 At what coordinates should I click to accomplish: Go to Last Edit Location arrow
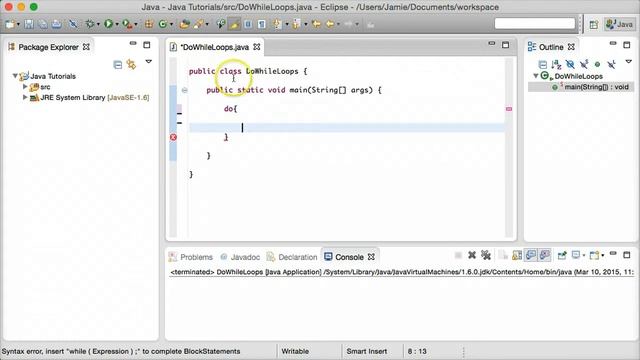(x=316, y=24)
